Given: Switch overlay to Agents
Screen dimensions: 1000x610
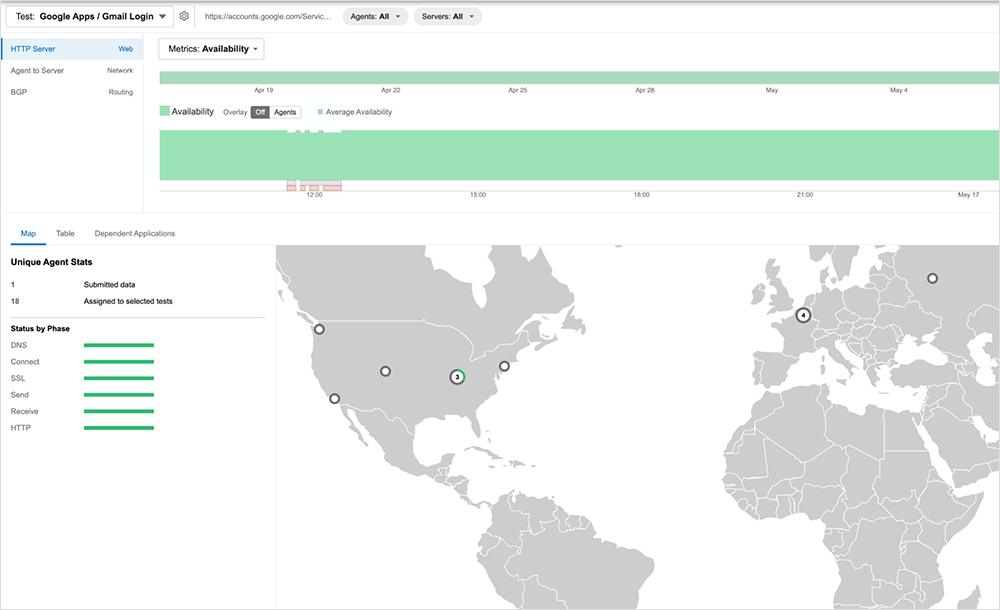Looking at the screenshot, I should tap(285, 112).
